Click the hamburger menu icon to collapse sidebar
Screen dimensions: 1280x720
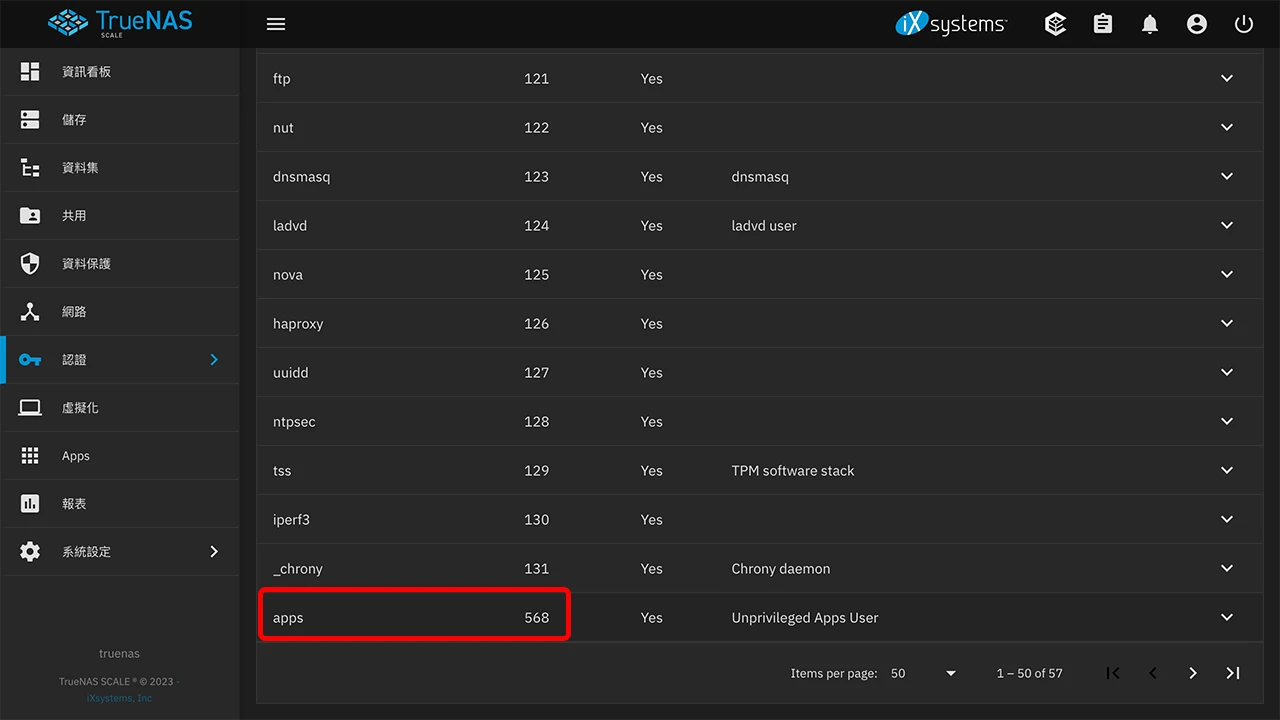click(276, 24)
